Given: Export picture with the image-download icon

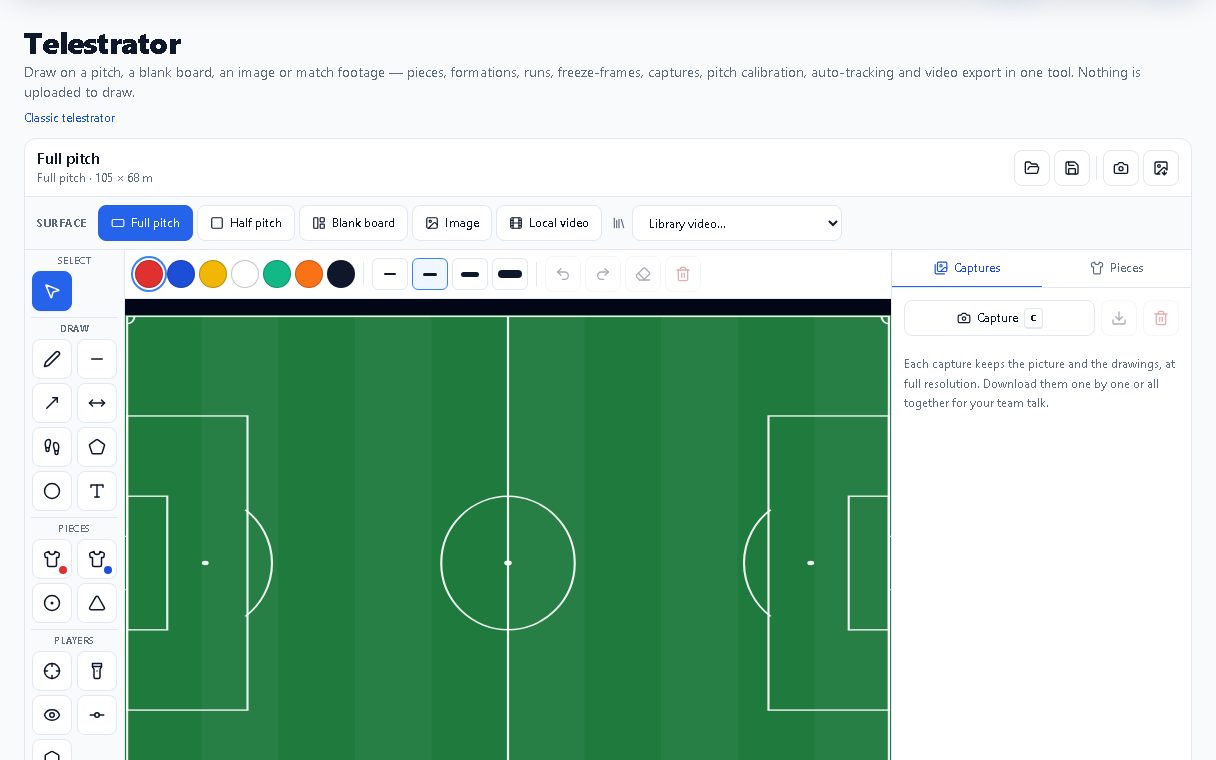Looking at the screenshot, I should [1161, 168].
